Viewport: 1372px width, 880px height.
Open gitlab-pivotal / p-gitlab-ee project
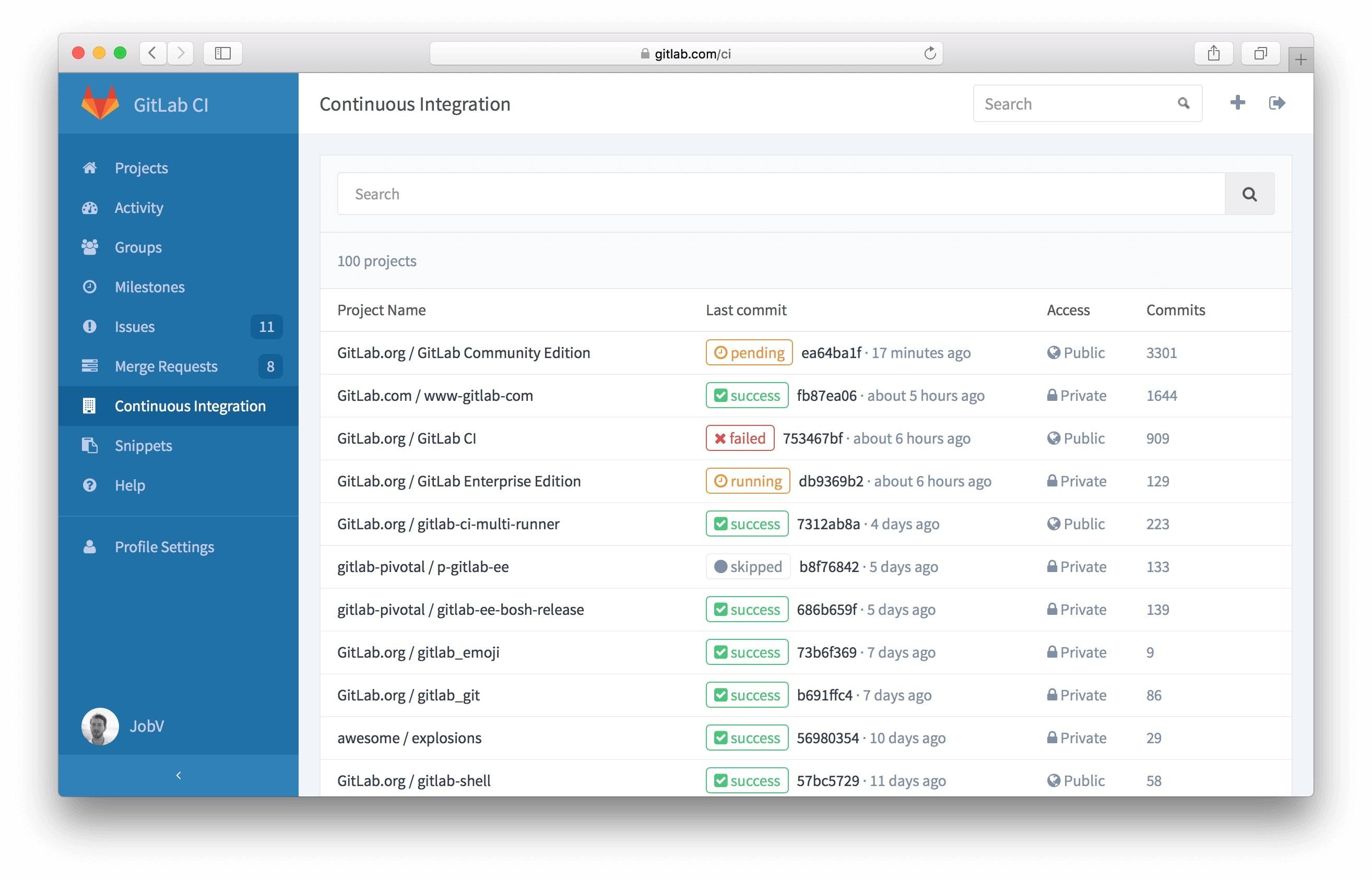pos(423,567)
